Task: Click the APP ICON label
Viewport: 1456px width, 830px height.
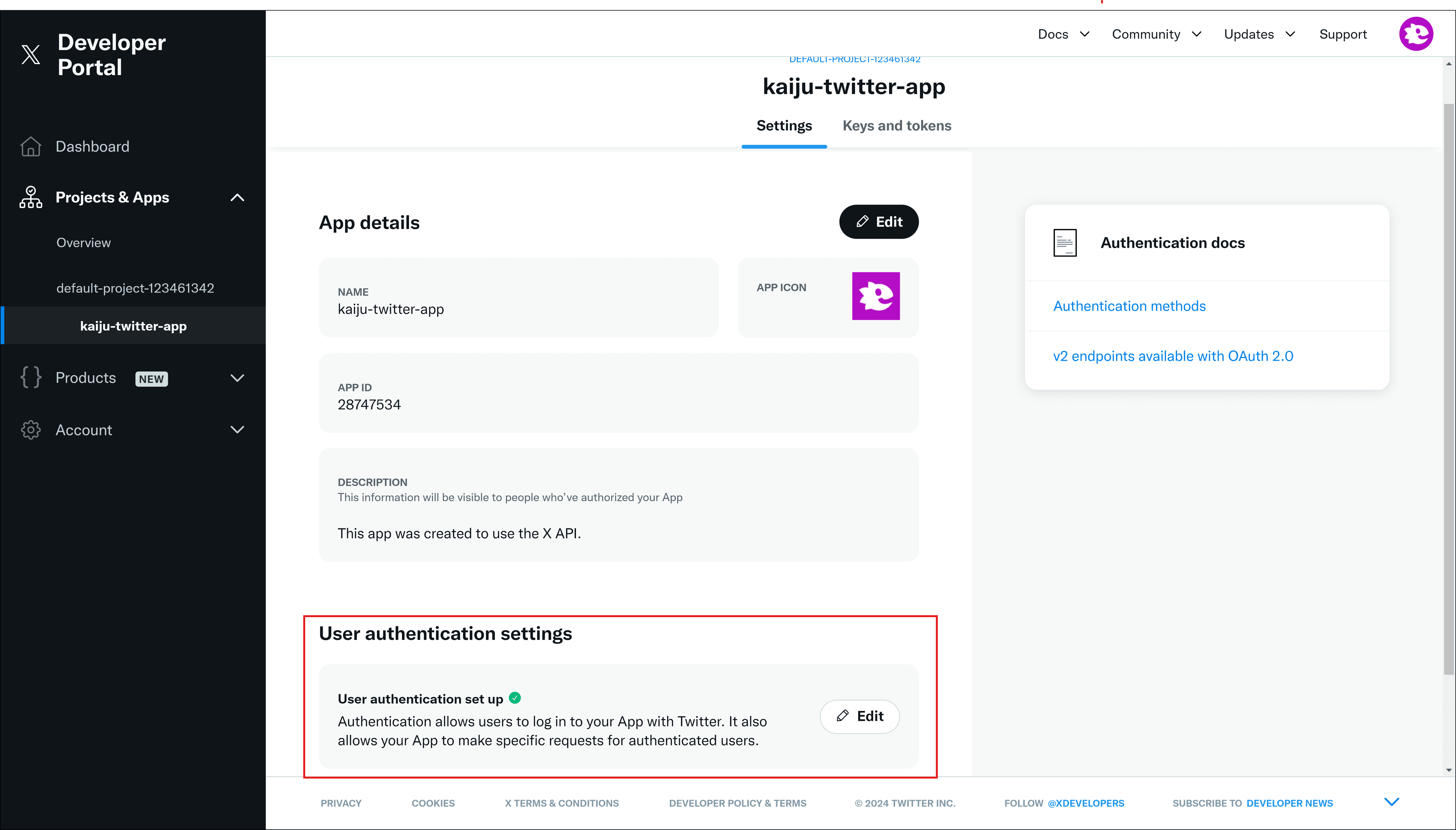Action: (x=781, y=288)
